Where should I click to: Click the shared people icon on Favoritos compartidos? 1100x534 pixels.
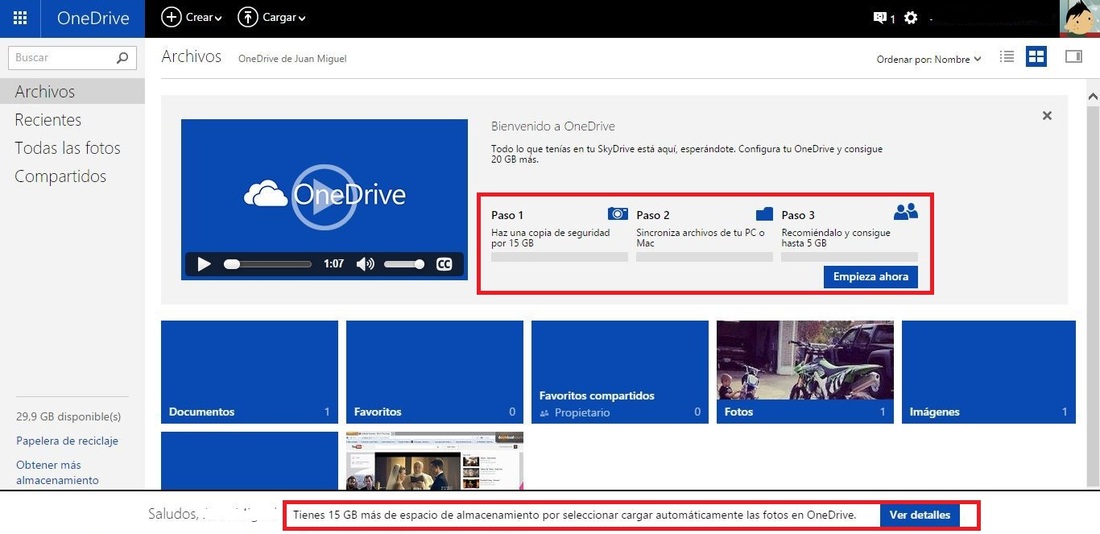(x=544, y=413)
